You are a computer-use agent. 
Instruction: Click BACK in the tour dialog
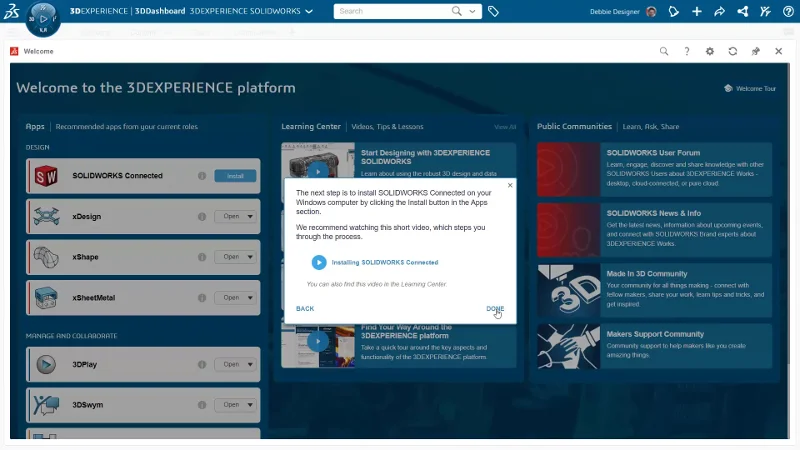pyautogui.click(x=305, y=309)
